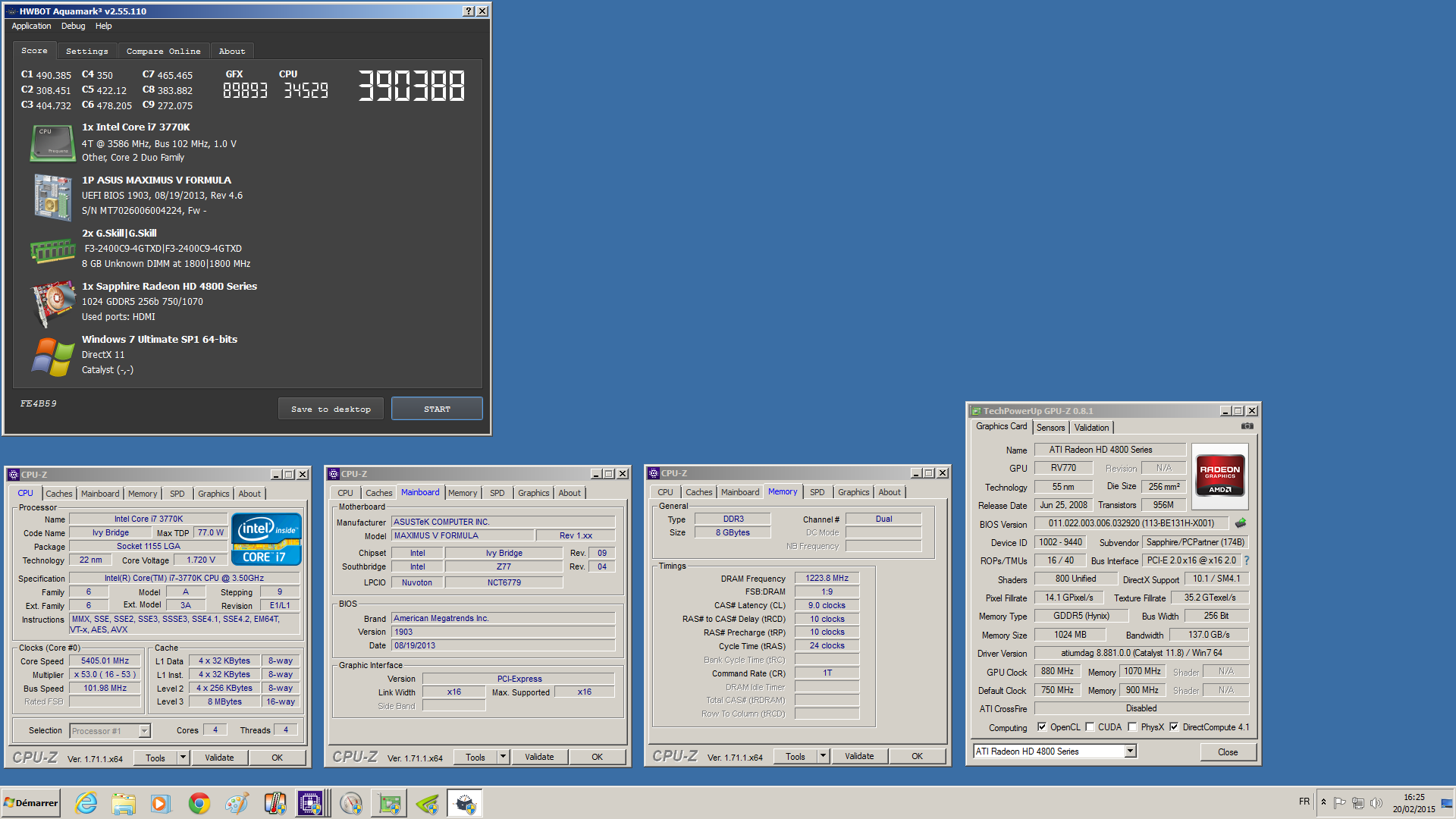Viewport: 1456px width, 819px height.
Task: Click the Windows logo icon beside Windows 7 Ultimate
Action: [x=52, y=356]
